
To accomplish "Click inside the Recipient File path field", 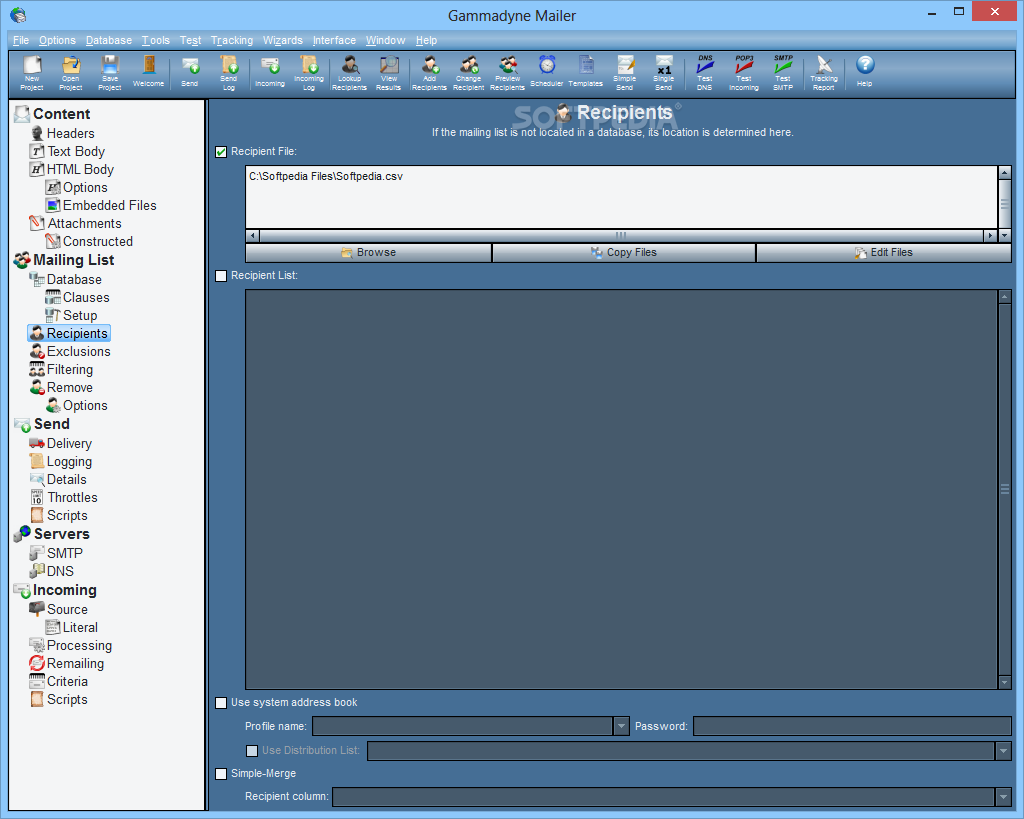I will tap(621, 197).
